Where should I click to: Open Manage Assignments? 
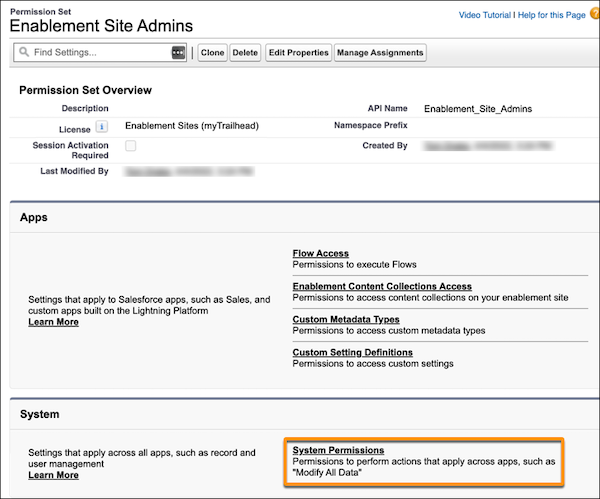[x=380, y=52]
